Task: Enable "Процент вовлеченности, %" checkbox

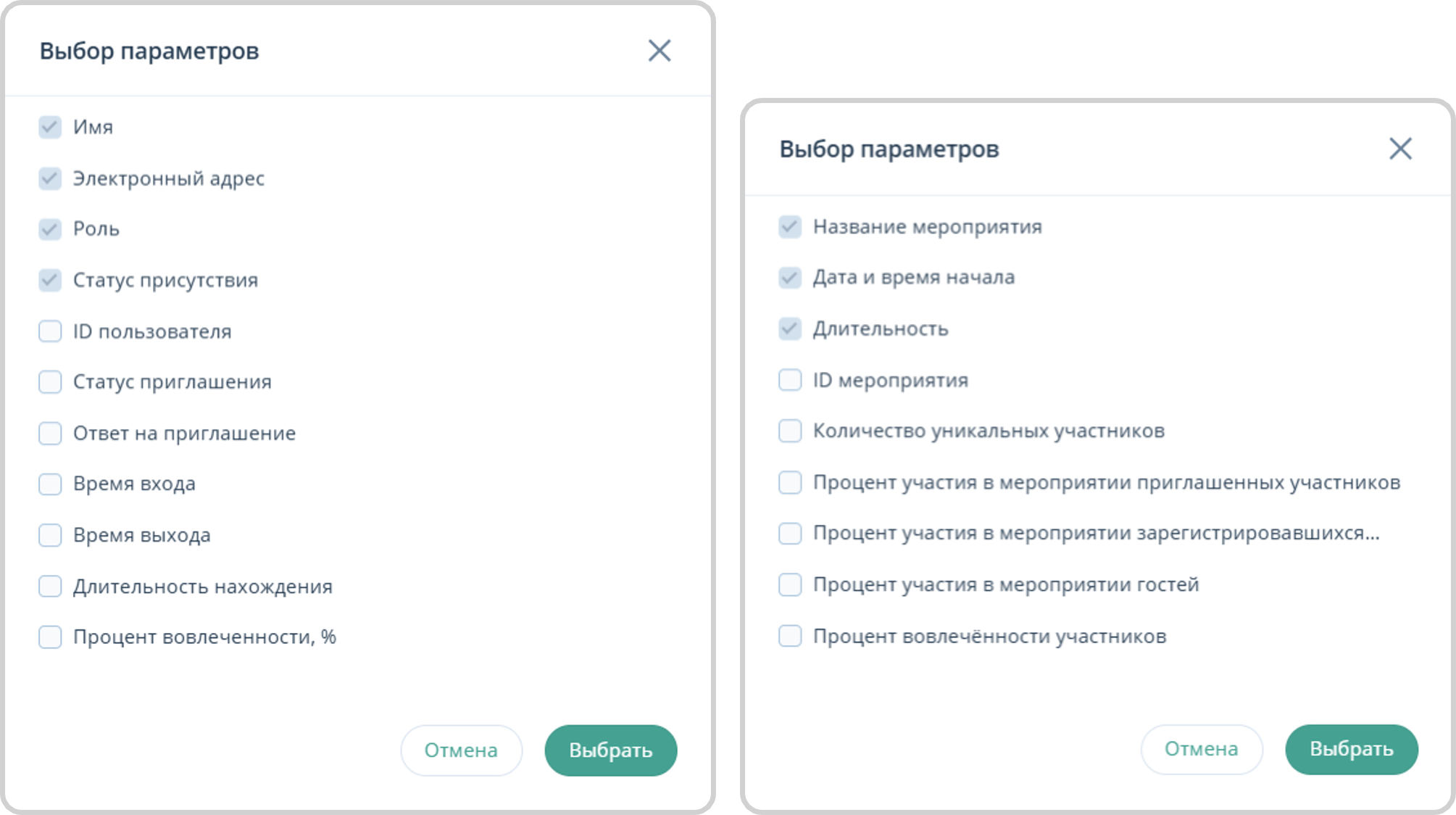Action: click(x=49, y=638)
